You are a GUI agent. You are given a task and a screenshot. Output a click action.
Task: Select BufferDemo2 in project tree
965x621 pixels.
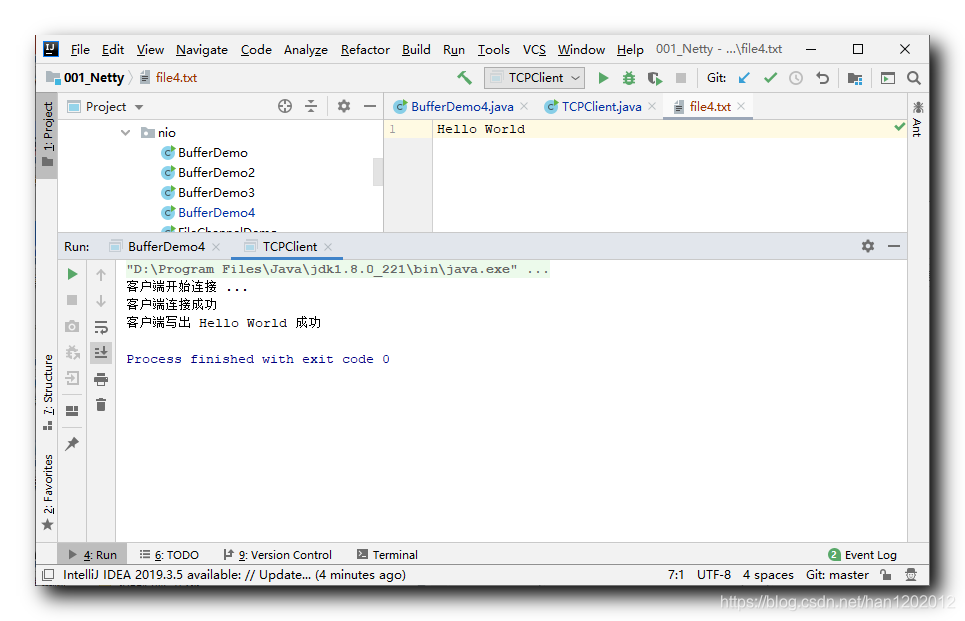(x=216, y=172)
